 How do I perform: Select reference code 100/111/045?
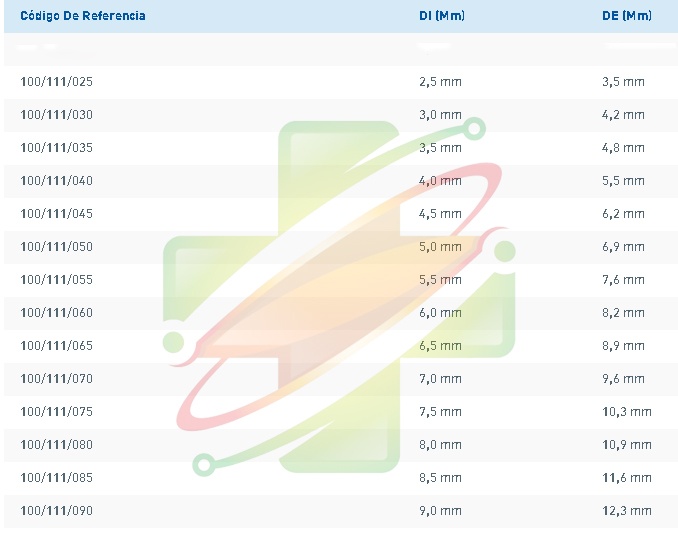57,214
